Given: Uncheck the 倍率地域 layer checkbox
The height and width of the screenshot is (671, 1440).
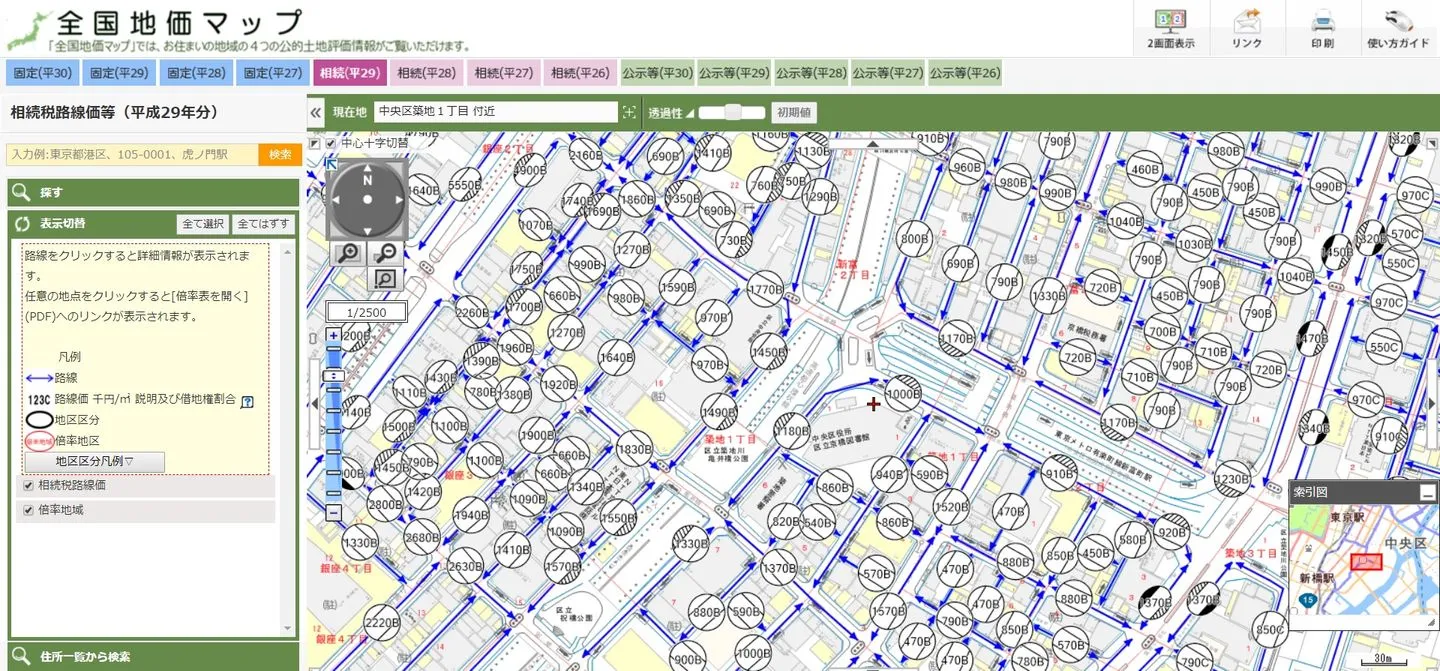Looking at the screenshot, I should click(x=28, y=510).
